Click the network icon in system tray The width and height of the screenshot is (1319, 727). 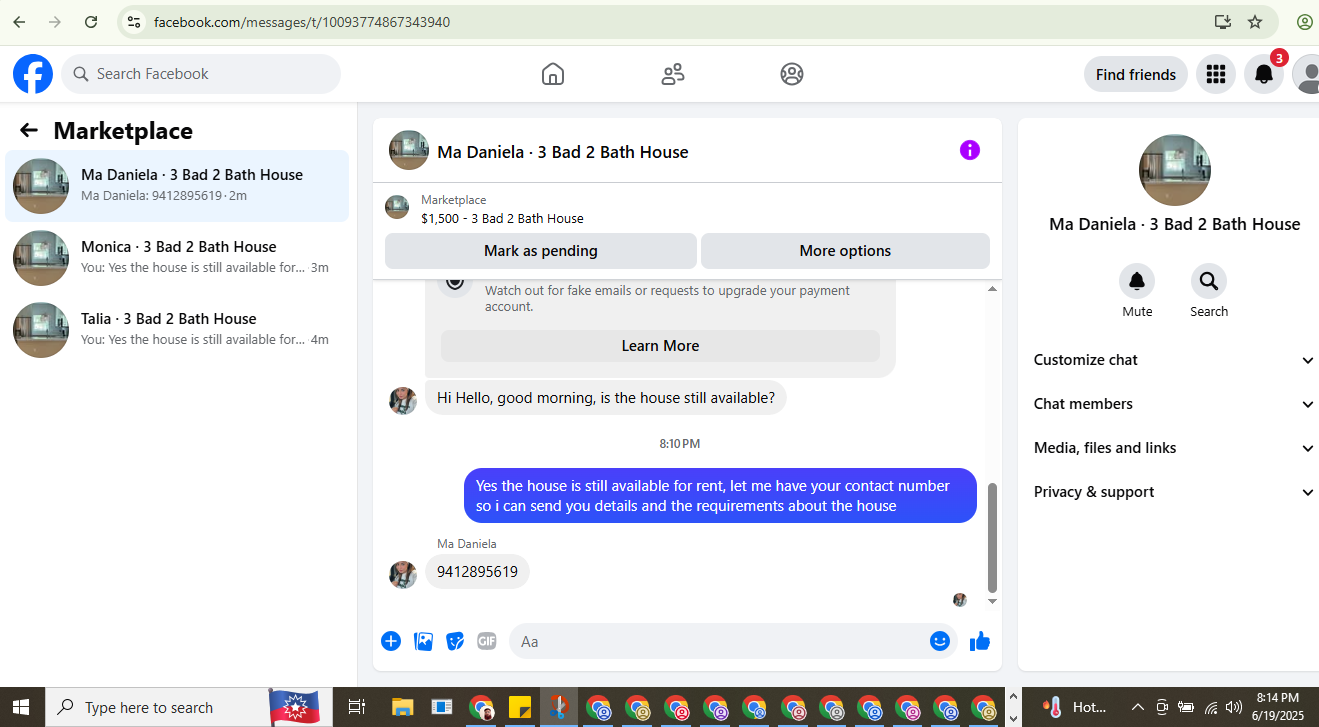[x=1211, y=707]
